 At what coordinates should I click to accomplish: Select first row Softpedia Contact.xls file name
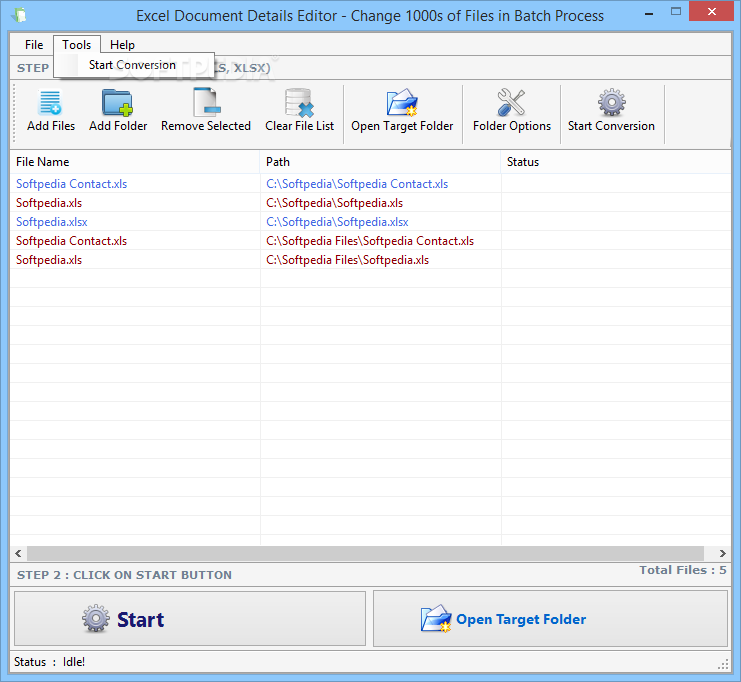pos(71,184)
